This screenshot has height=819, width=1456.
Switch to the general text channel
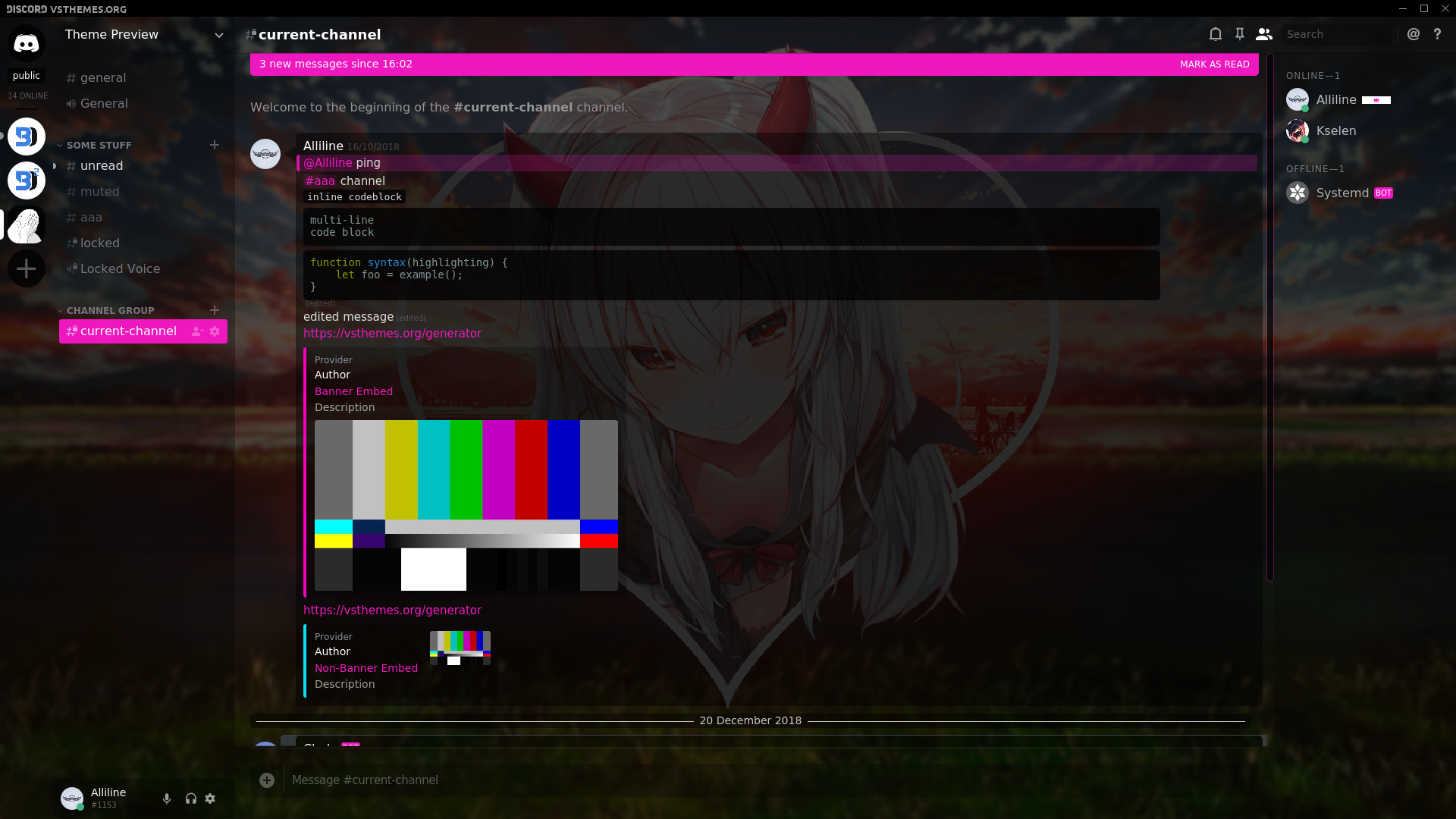pyautogui.click(x=103, y=77)
